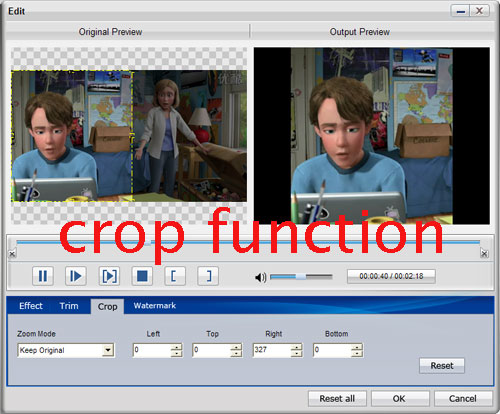Increase the Left crop value
The width and height of the screenshot is (500, 414).
[177, 347]
